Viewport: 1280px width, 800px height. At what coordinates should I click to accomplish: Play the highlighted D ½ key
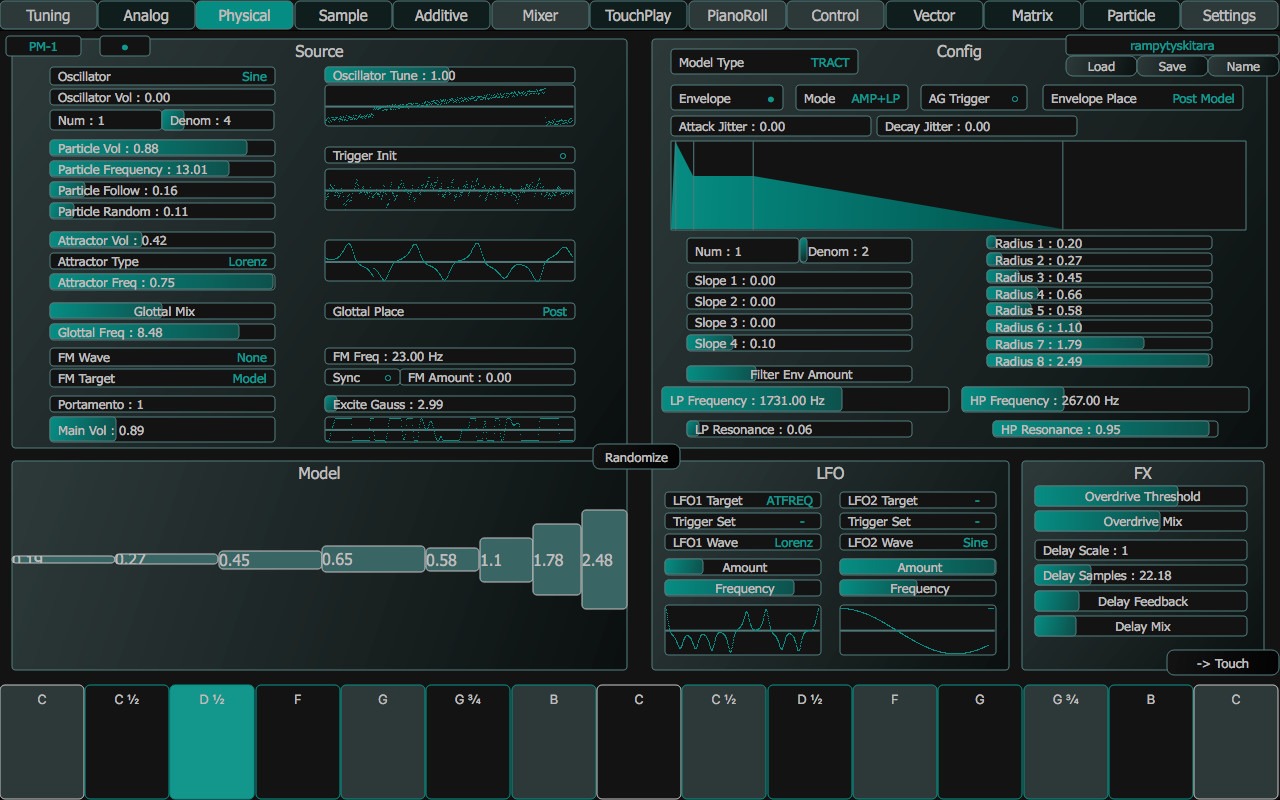tap(212, 740)
